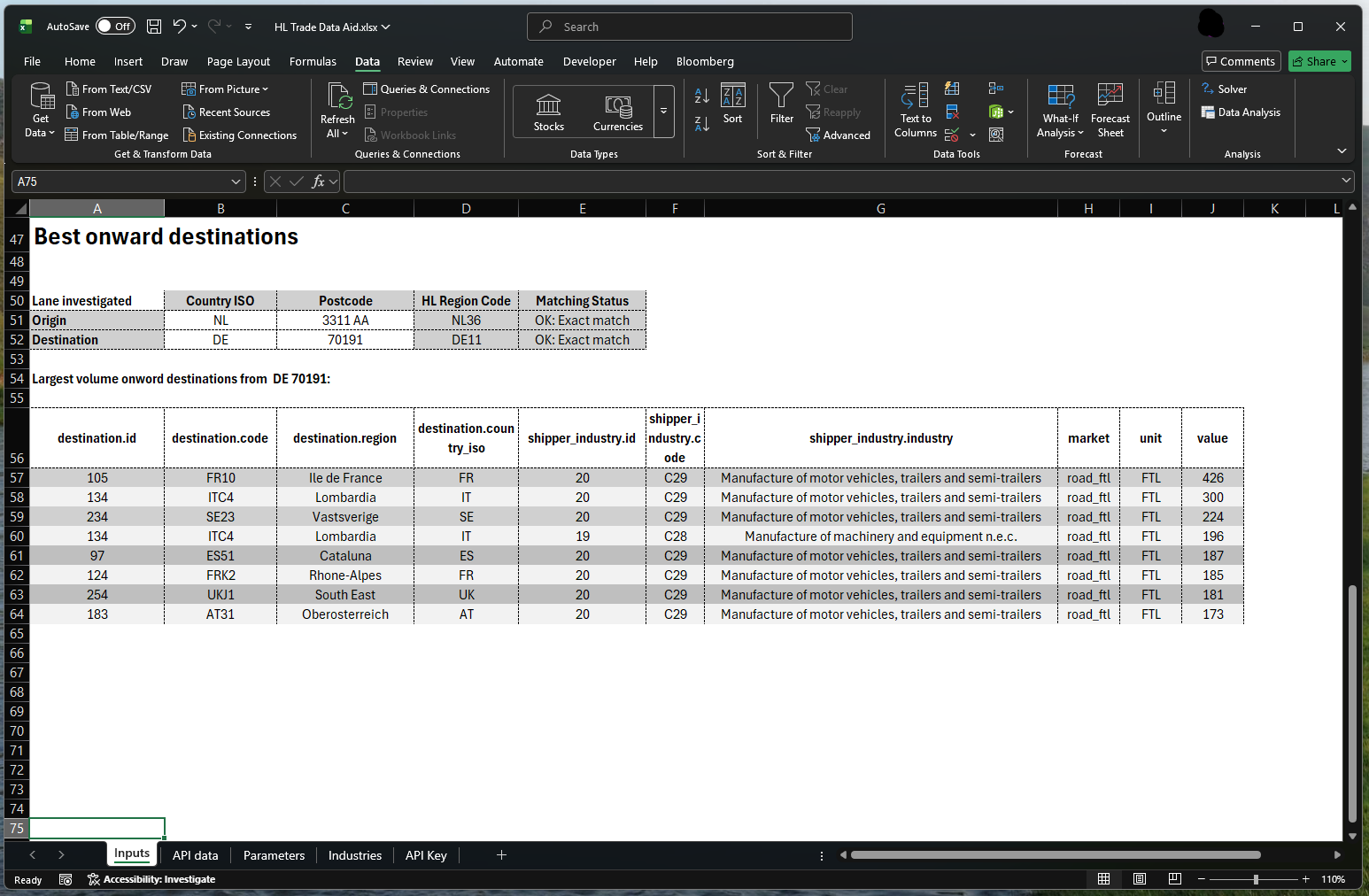The image size is (1369, 896).
Task: Open Data Validation
Action: pyautogui.click(x=952, y=134)
